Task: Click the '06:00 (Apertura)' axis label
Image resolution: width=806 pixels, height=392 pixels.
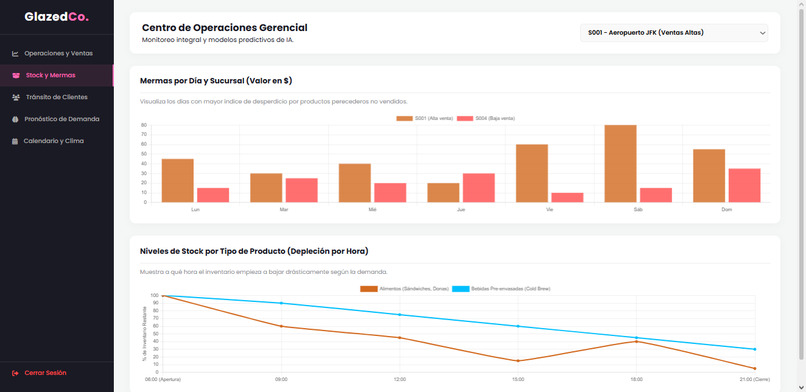Action: click(x=163, y=380)
